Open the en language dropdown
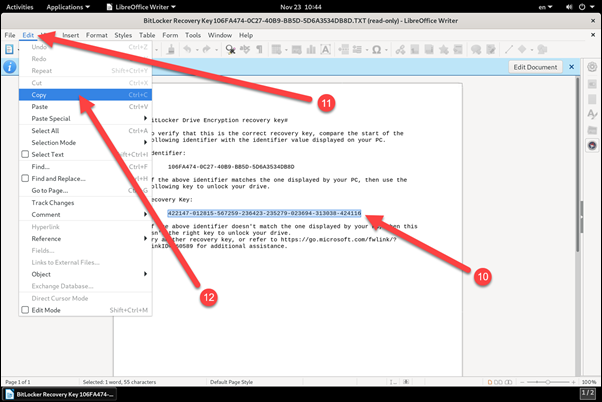Screen dimensions: 602x402 tap(545, 7)
